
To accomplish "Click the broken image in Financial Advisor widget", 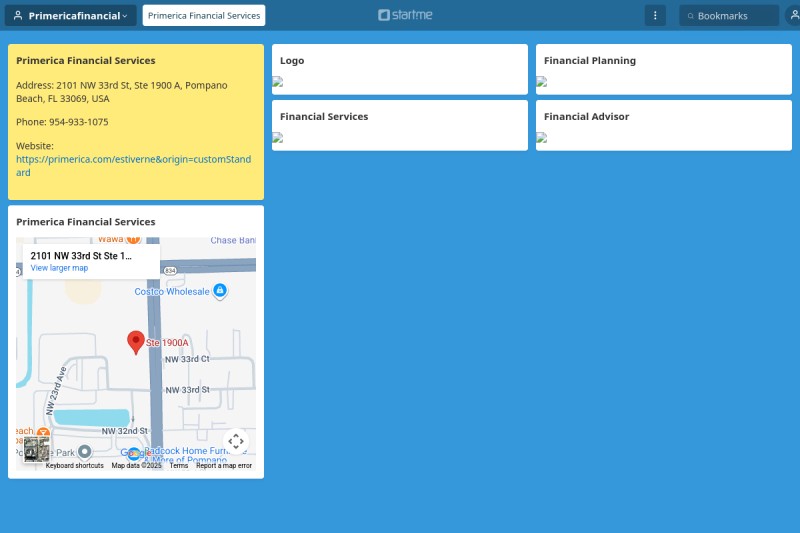I will click(x=541, y=138).
